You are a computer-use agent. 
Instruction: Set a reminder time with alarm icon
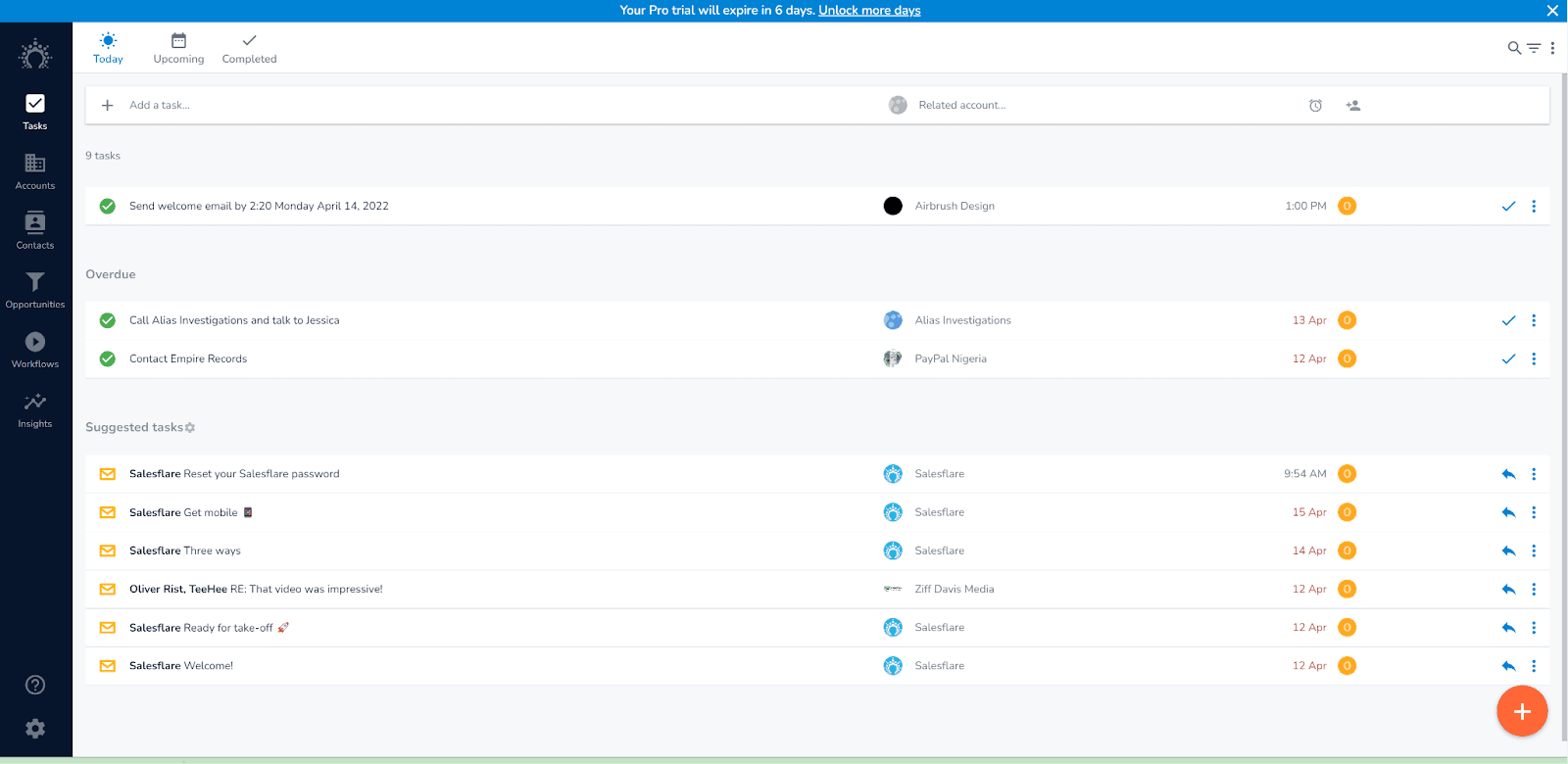point(1315,106)
